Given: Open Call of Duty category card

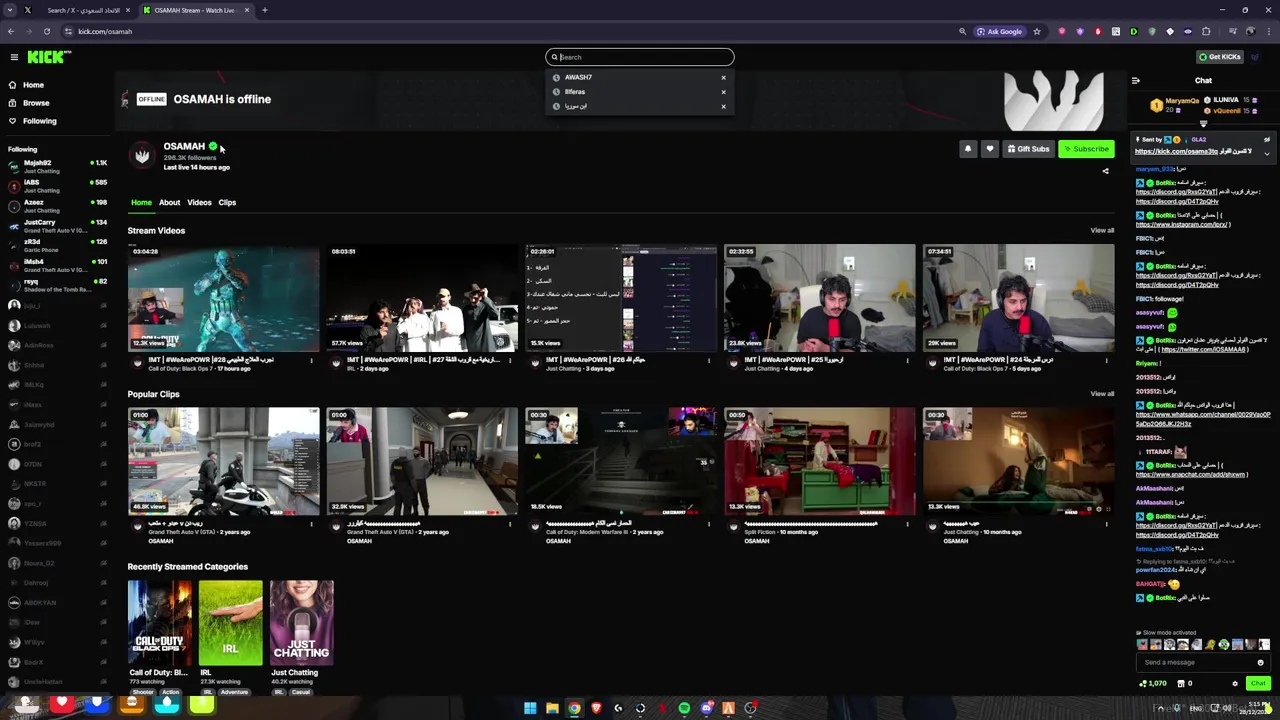Looking at the screenshot, I should pyautogui.click(x=159, y=622).
